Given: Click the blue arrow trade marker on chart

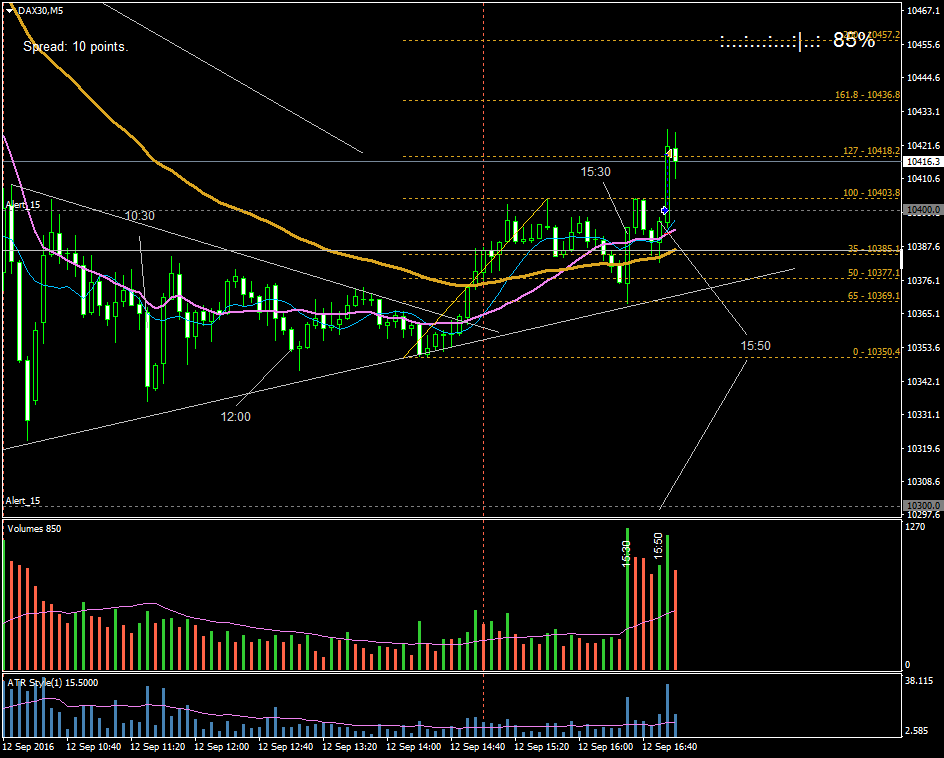Looking at the screenshot, I should 664,209.
